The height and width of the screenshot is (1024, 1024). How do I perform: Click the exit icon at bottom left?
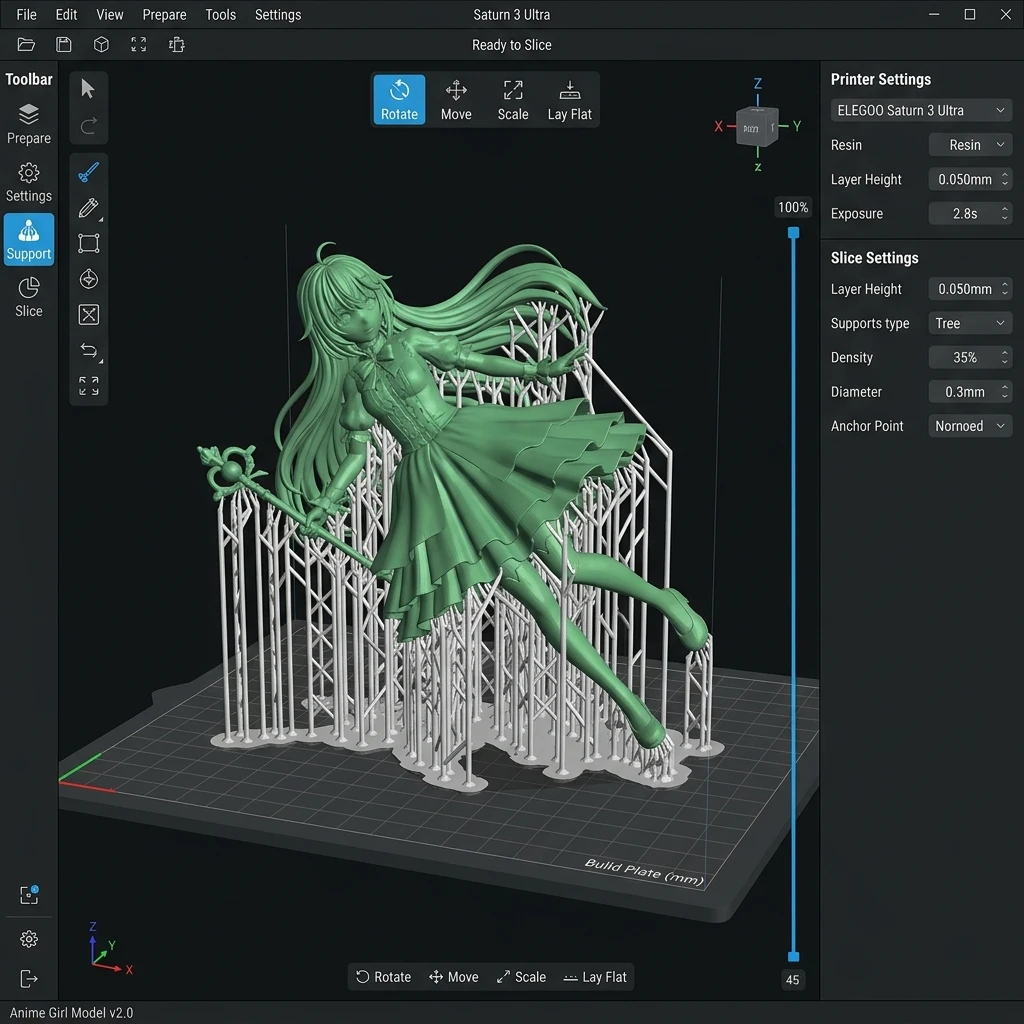click(29, 978)
